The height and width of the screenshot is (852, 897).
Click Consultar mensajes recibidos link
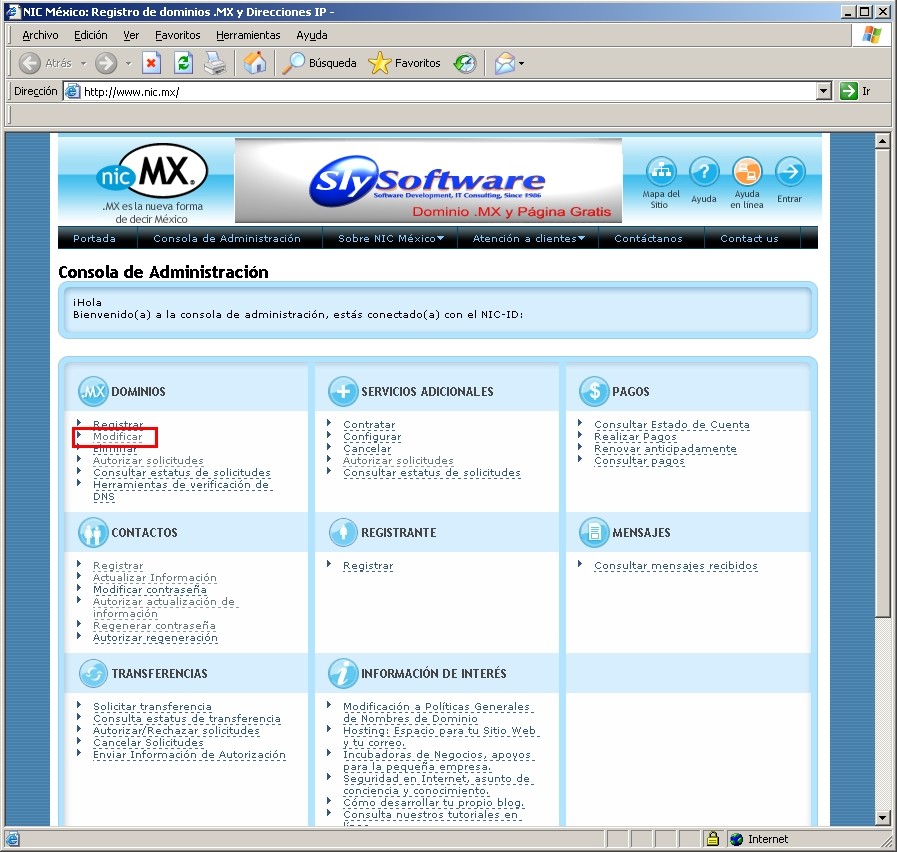pos(676,565)
